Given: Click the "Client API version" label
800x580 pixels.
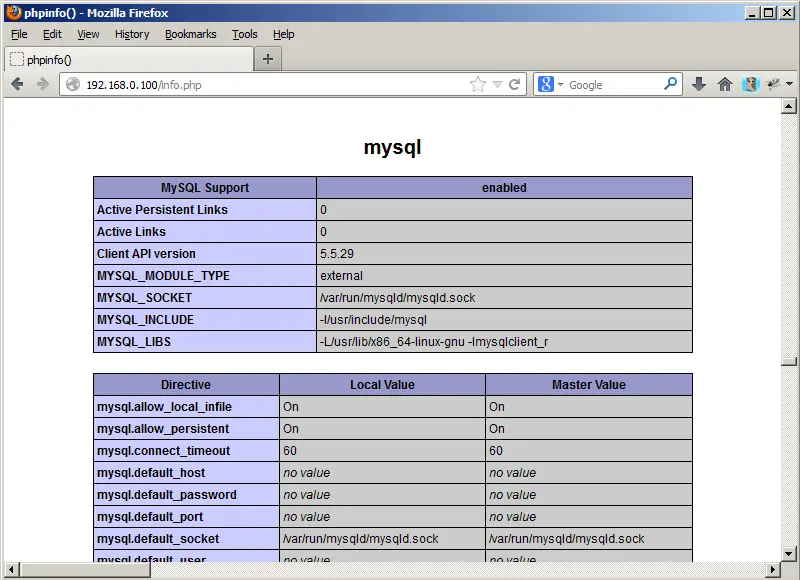Looking at the screenshot, I should point(146,254).
